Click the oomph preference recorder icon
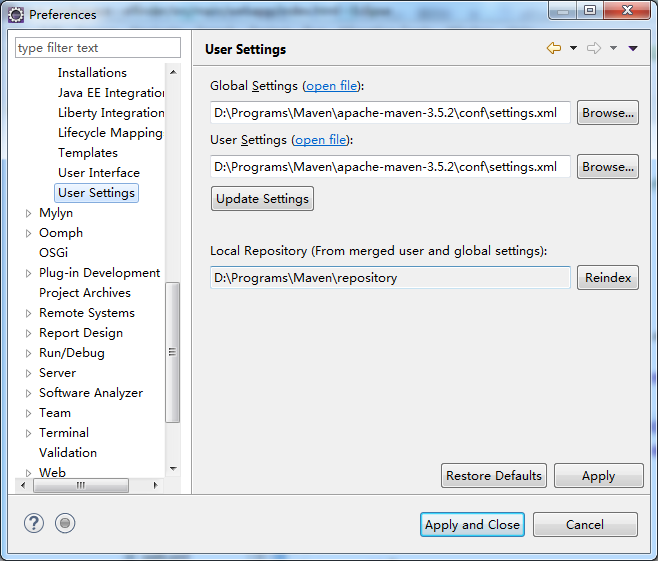 tap(65, 523)
